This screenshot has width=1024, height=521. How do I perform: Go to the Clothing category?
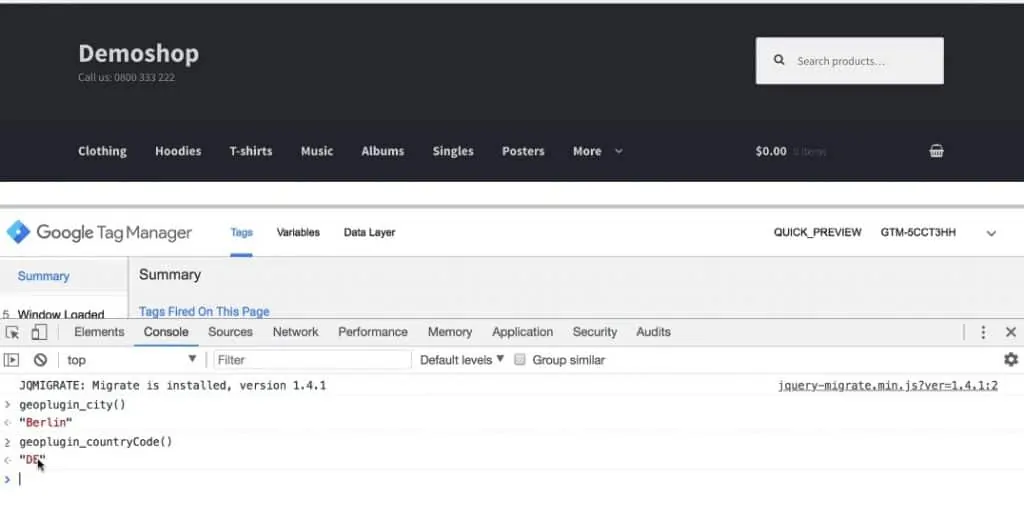pos(103,151)
